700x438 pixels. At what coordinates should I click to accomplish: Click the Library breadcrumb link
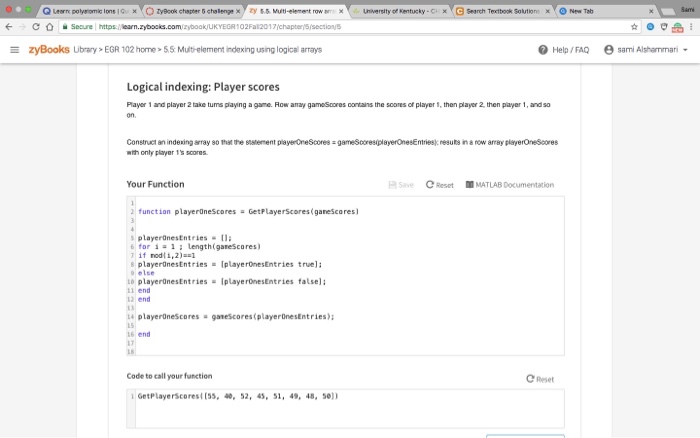85,50
